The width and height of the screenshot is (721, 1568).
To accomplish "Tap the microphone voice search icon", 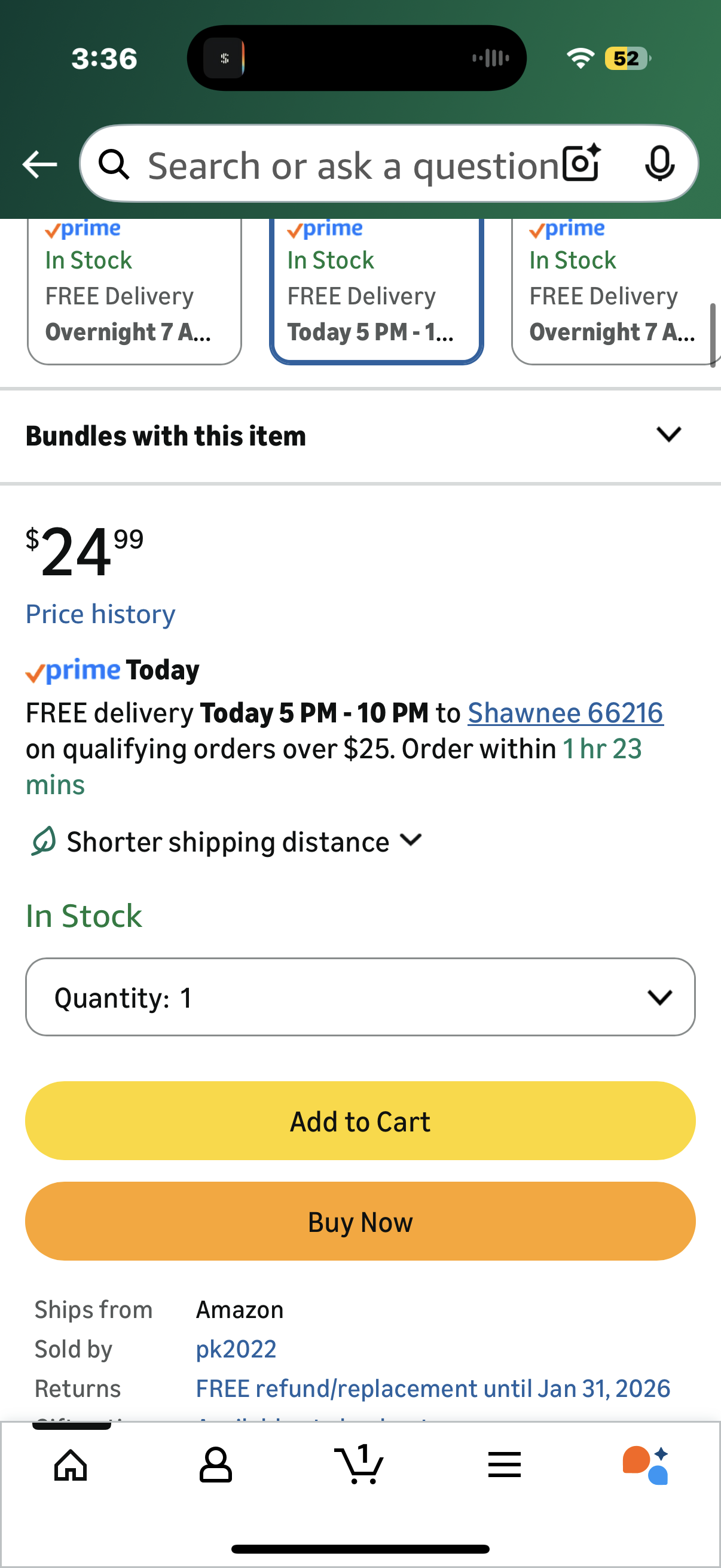I will 659,163.
